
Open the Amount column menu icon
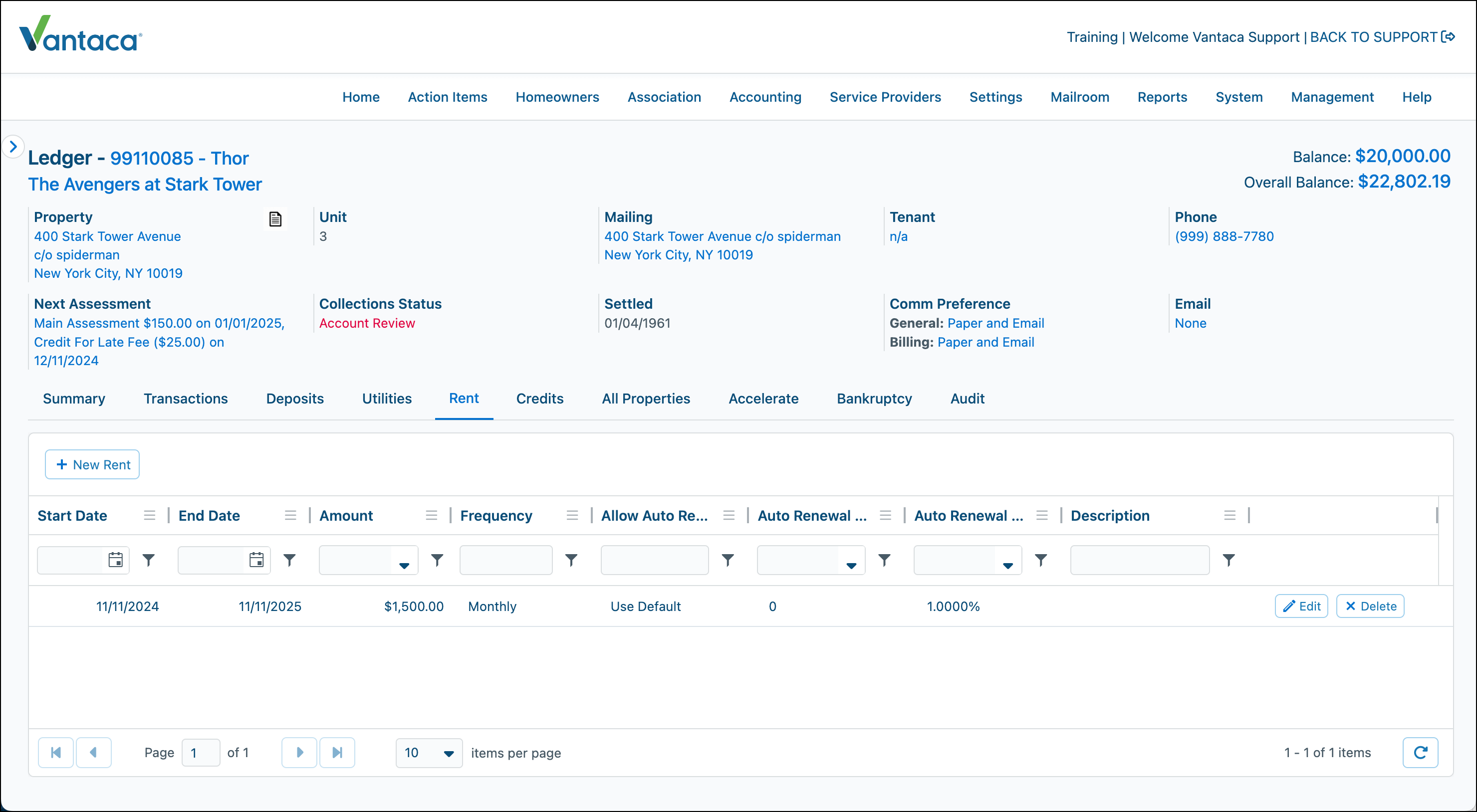click(x=432, y=516)
